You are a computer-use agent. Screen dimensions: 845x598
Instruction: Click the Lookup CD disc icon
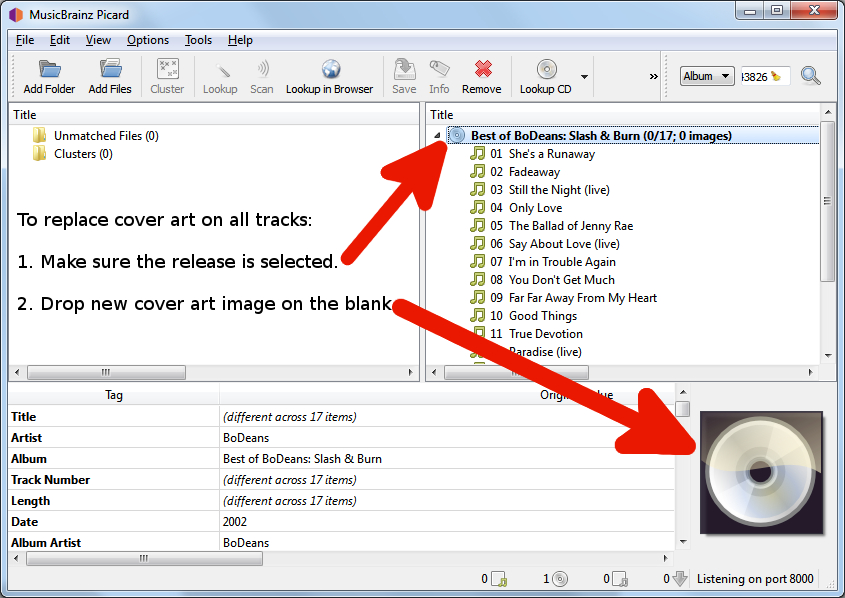(546, 69)
